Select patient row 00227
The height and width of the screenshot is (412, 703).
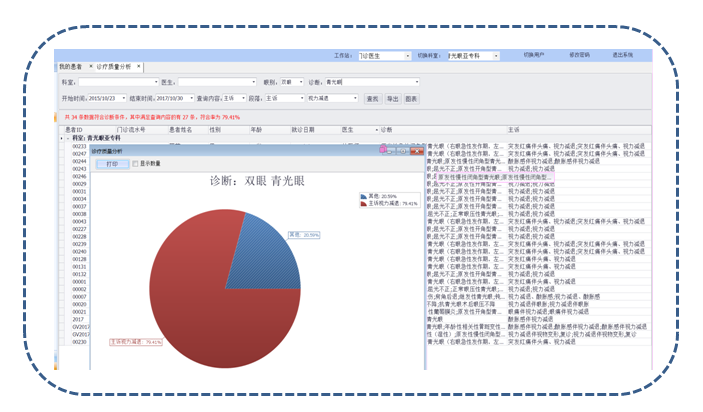79,229
